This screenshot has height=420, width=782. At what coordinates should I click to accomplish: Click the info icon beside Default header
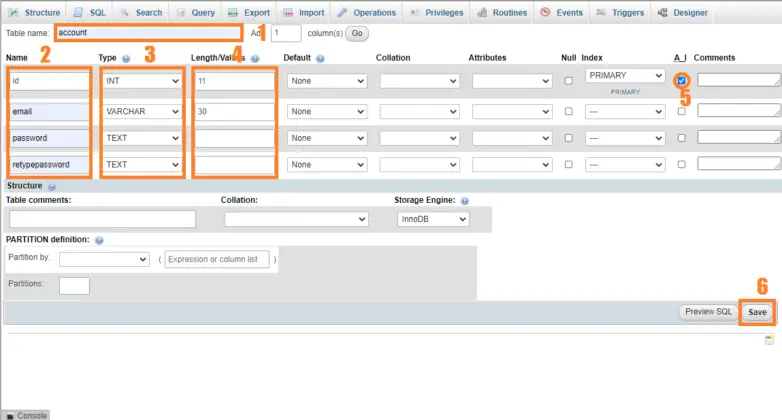tap(320, 58)
